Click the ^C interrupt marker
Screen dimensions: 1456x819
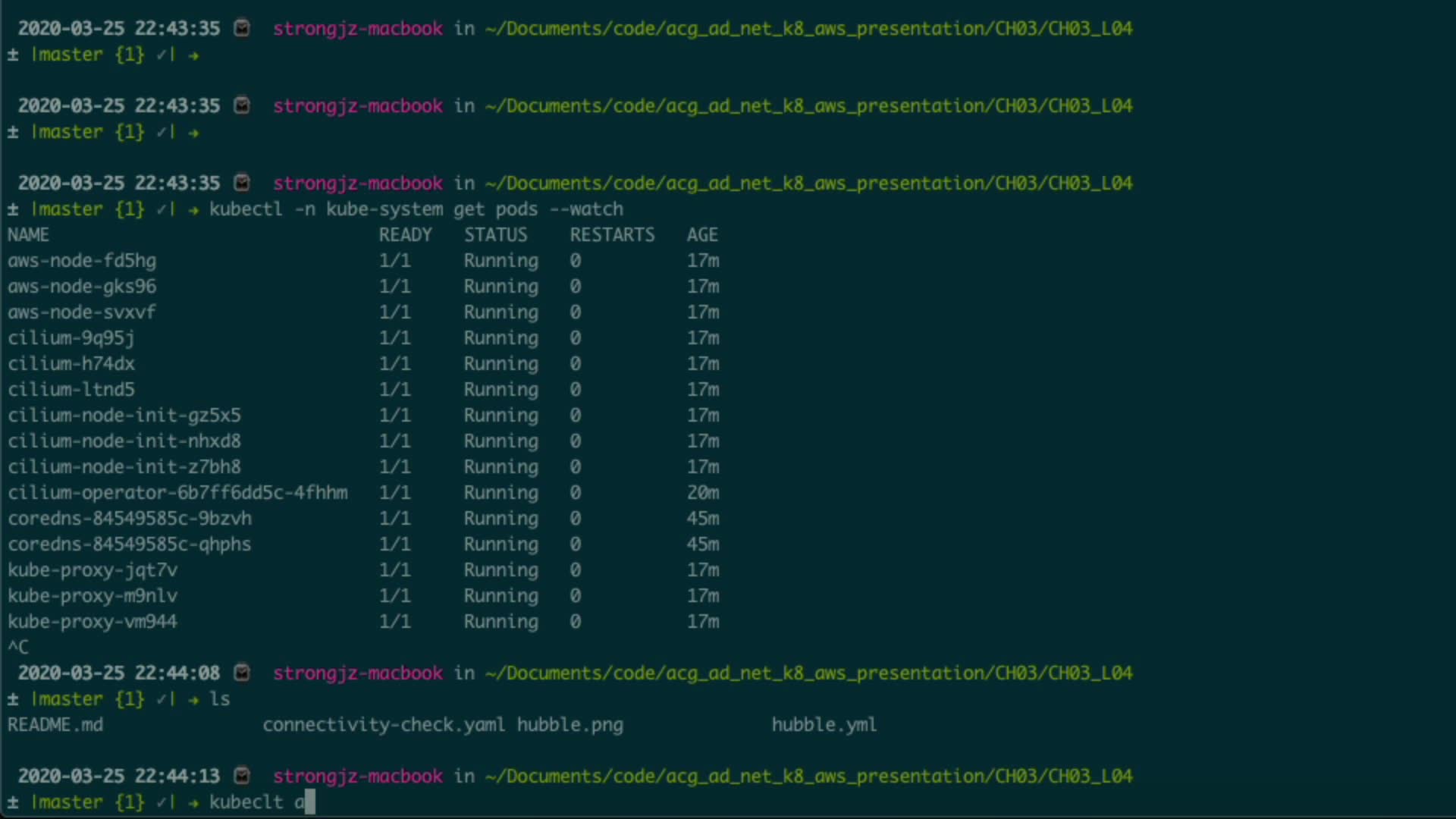(18, 648)
